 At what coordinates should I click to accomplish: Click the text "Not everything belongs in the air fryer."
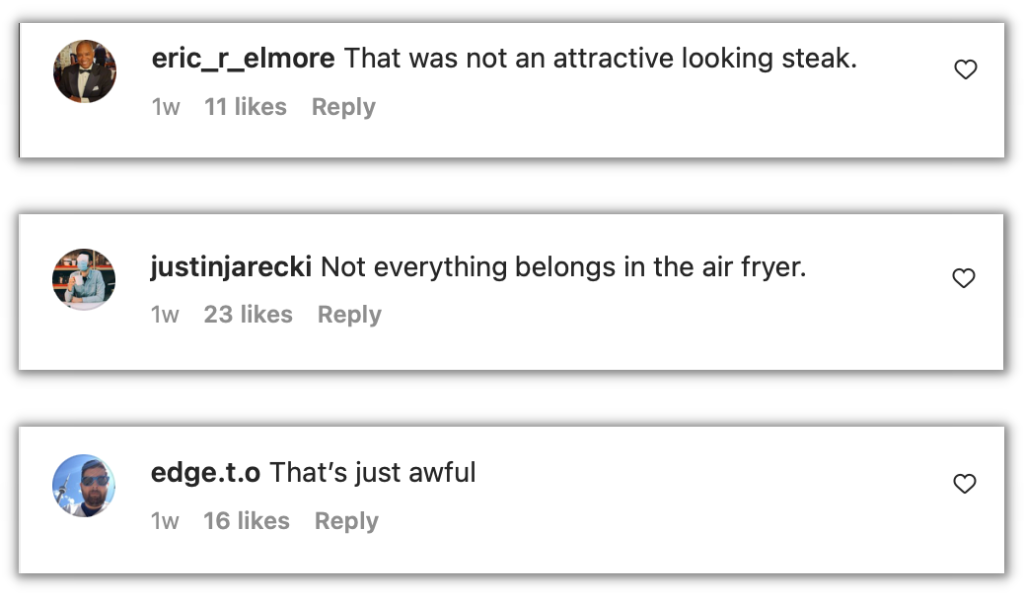click(563, 267)
